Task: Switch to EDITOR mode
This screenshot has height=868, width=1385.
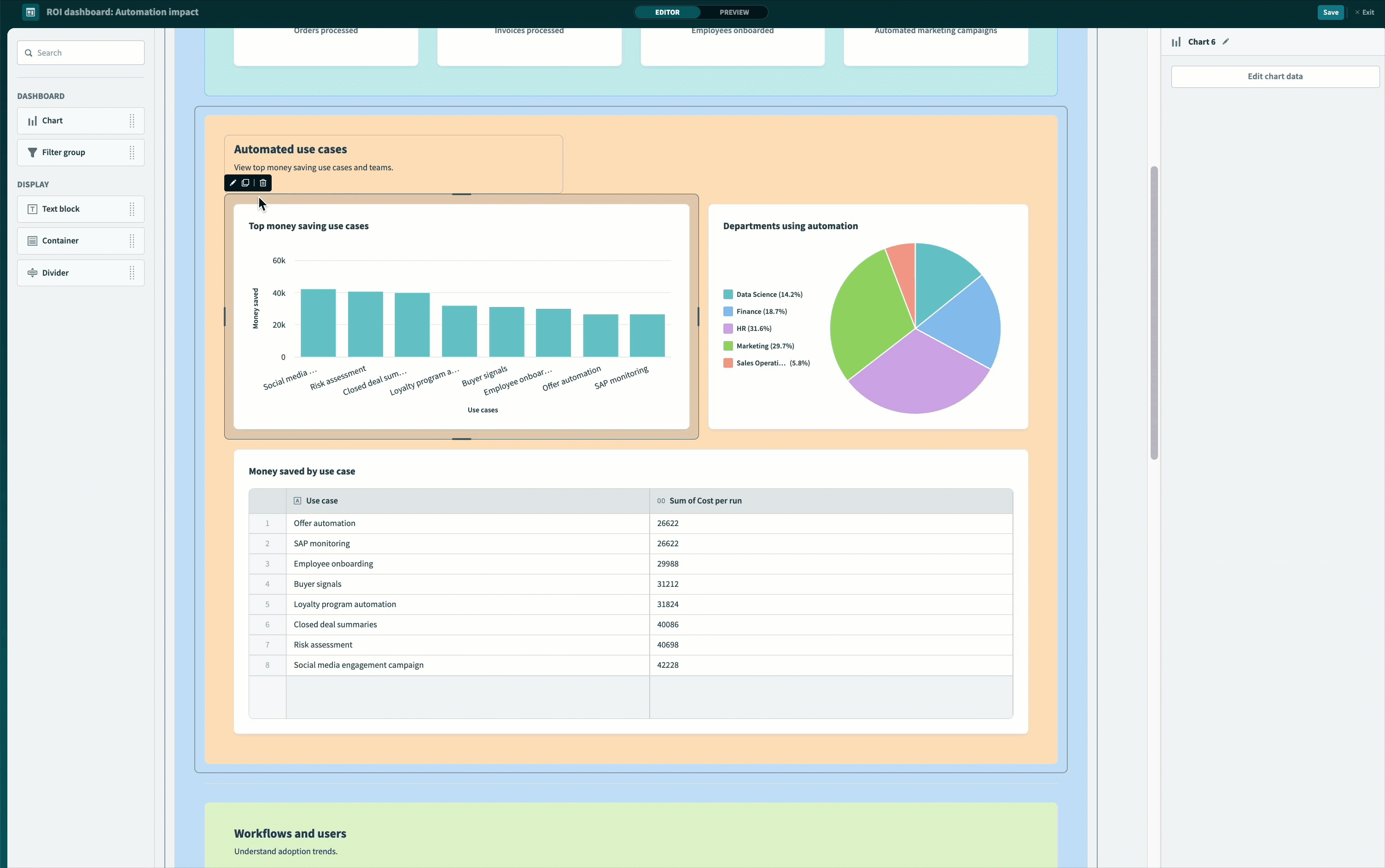Action: click(x=667, y=12)
